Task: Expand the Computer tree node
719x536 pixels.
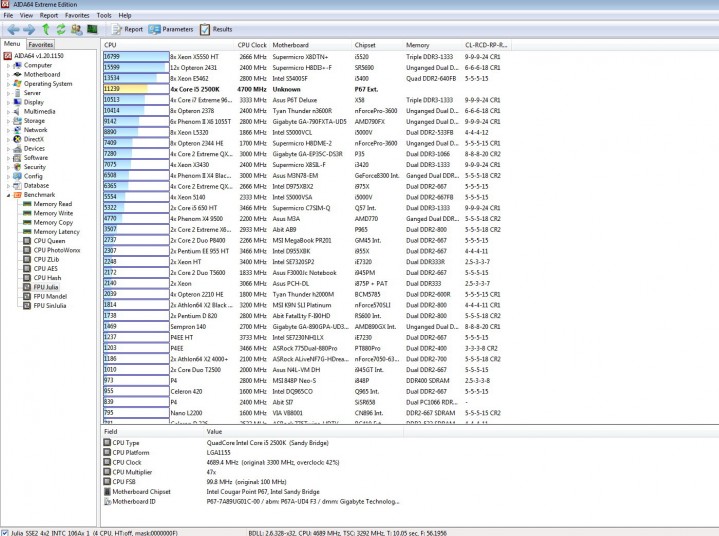Action: pos(8,66)
